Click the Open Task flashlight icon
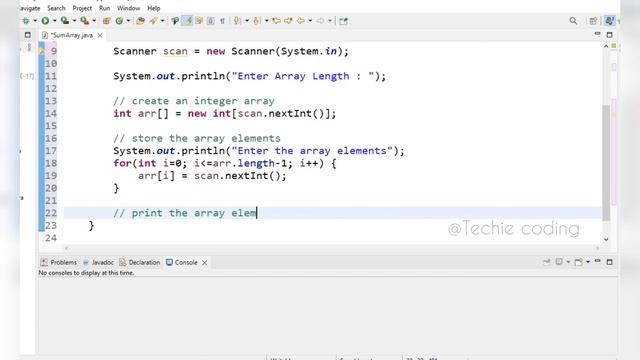 [153, 20]
